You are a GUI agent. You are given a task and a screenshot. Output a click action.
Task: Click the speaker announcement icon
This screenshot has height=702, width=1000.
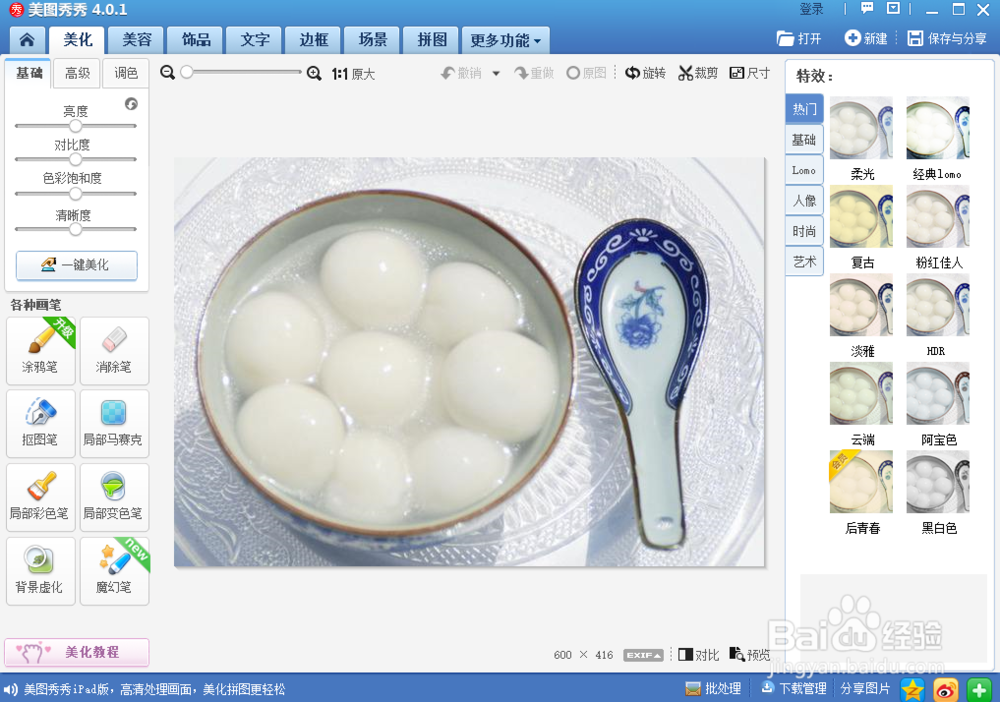tap(11, 689)
